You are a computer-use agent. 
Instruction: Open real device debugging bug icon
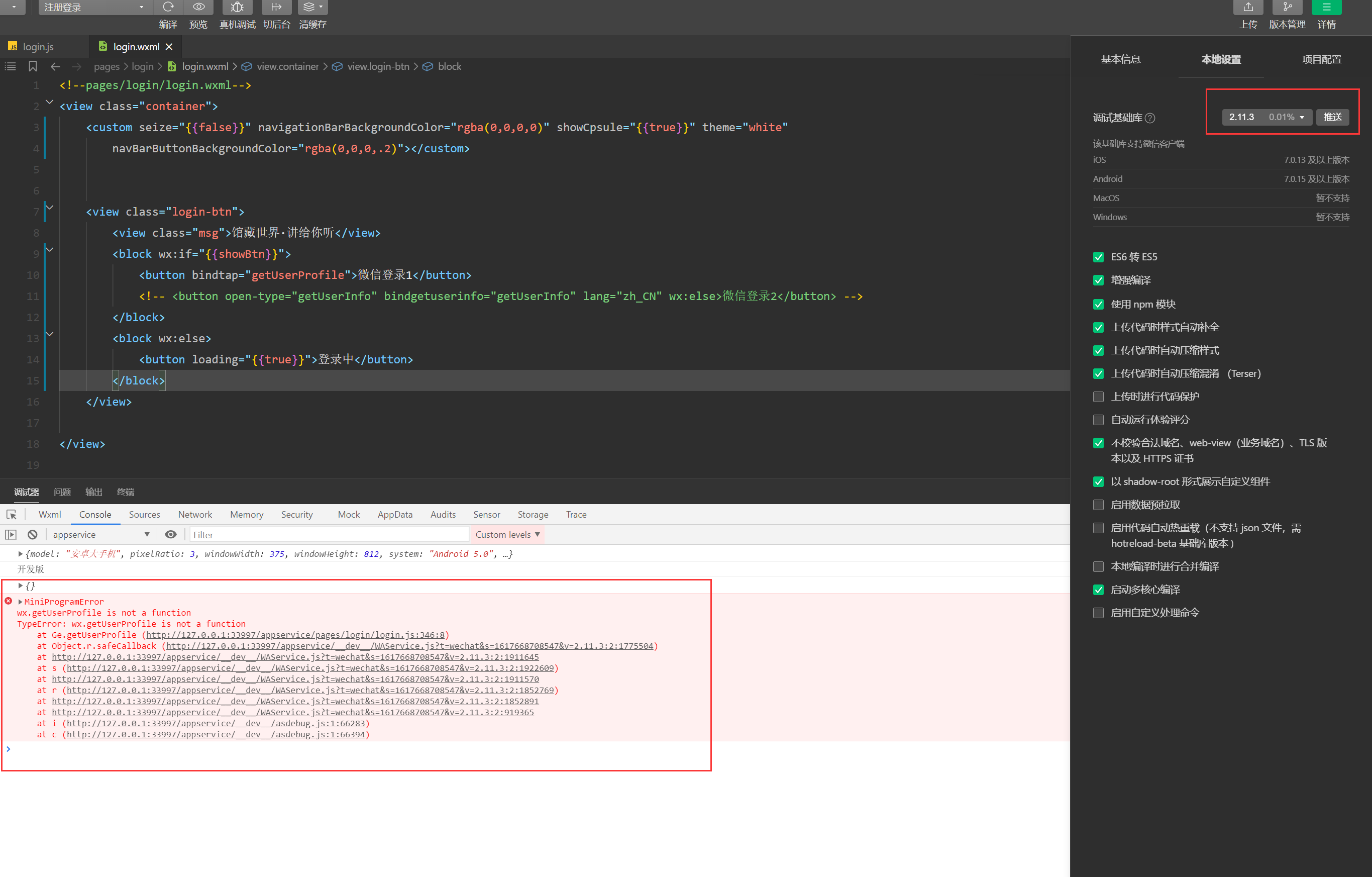click(x=237, y=7)
